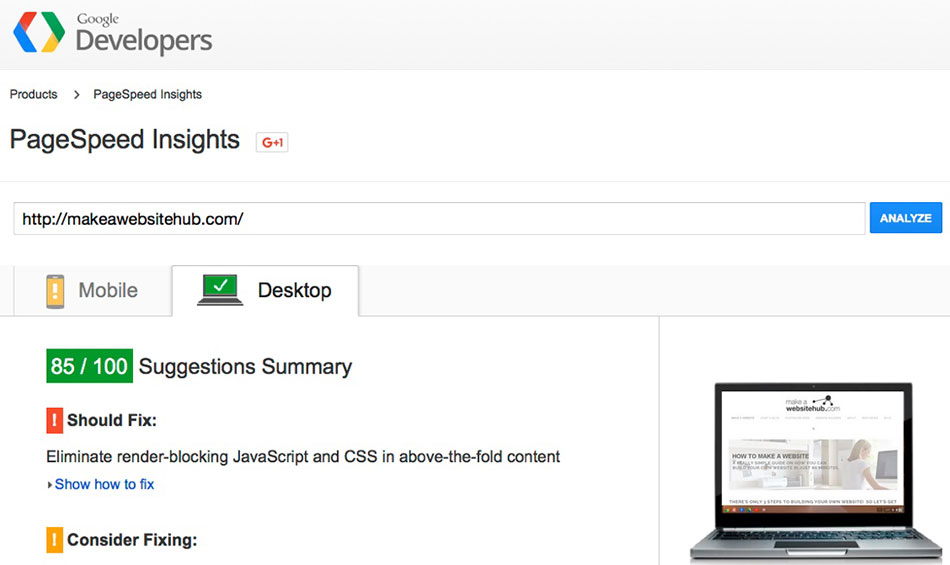Click the breadcrumb chevron separator after Products
Viewport: 950px width, 565px height.
[x=76, y=94]
